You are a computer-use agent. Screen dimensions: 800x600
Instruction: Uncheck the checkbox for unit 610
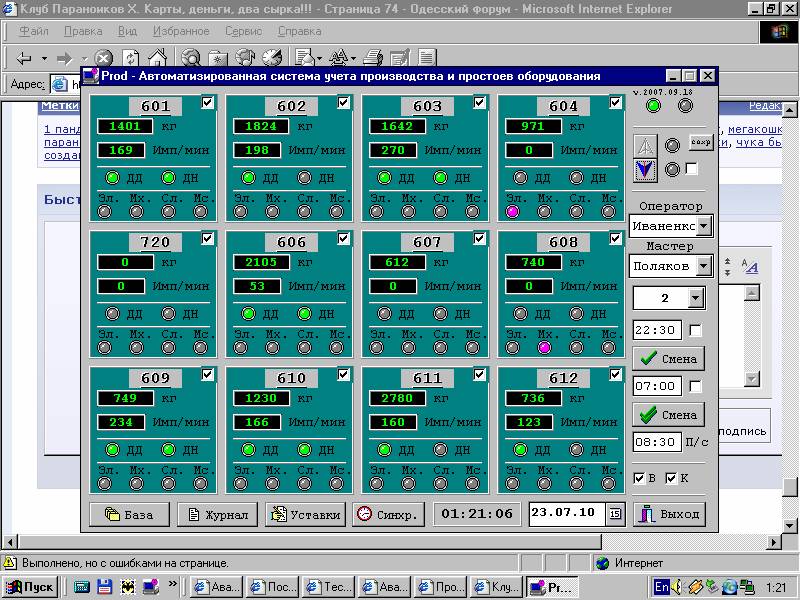click(x=343, y=374)
